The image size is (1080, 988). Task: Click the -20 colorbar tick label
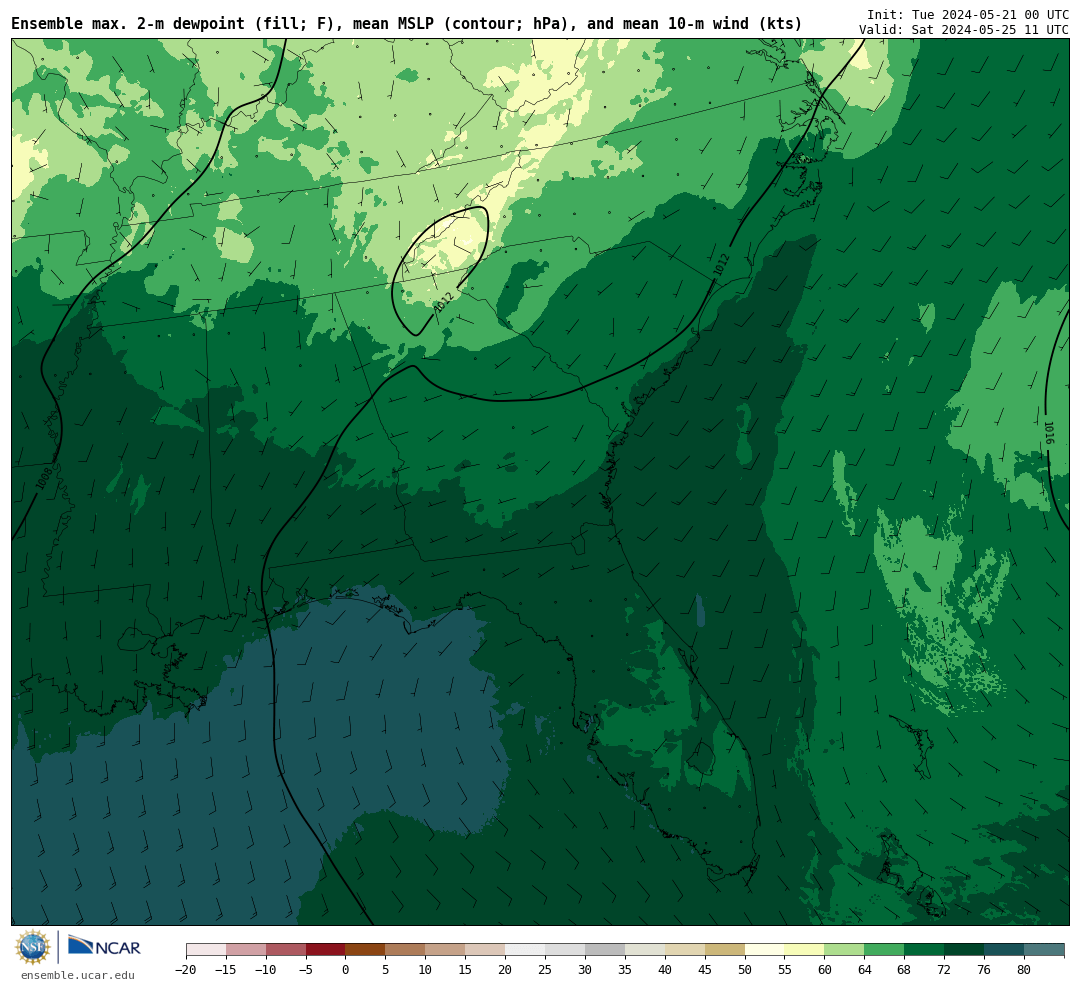click(186, 970)
